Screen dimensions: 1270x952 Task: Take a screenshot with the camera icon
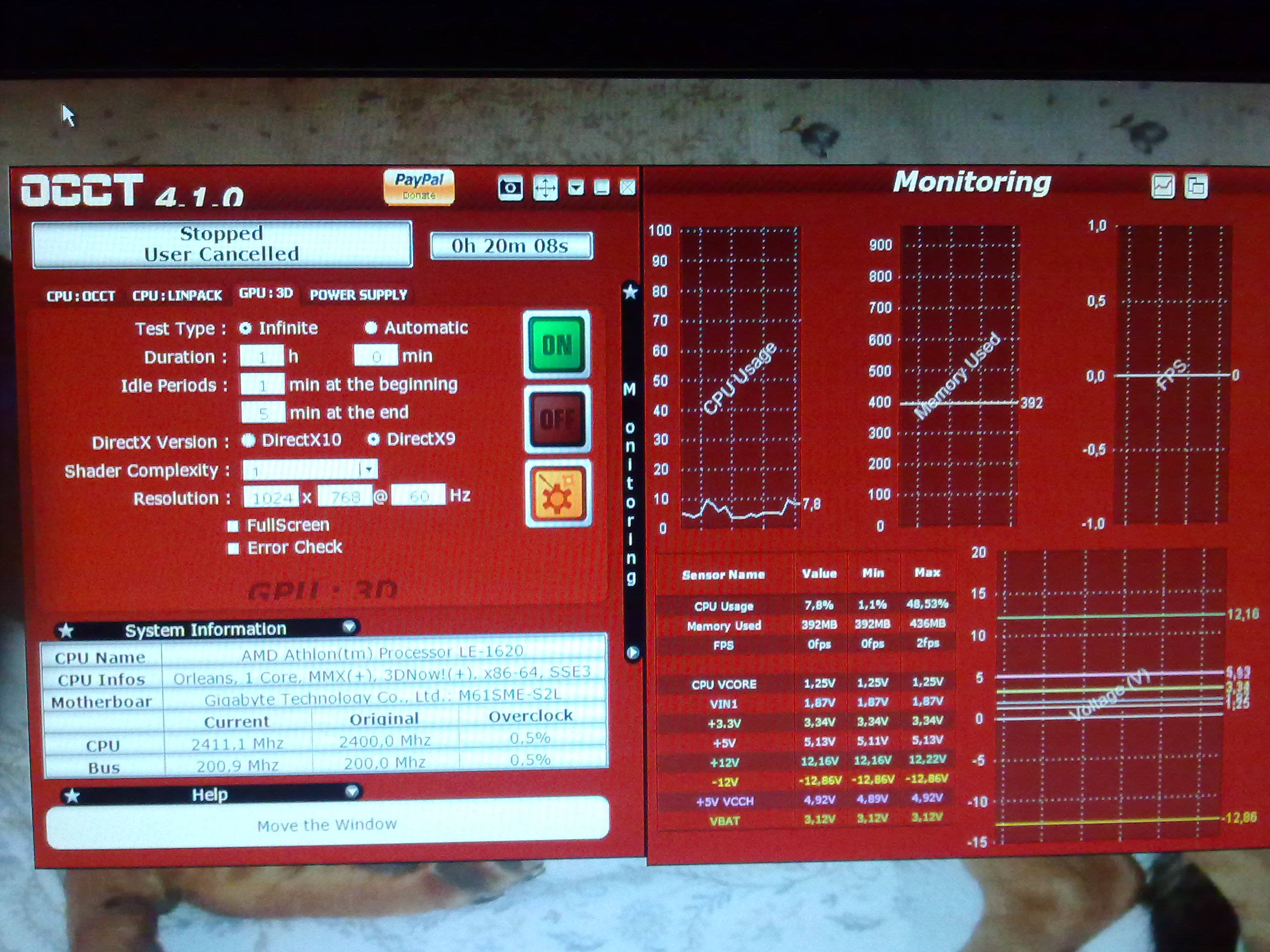510,188
